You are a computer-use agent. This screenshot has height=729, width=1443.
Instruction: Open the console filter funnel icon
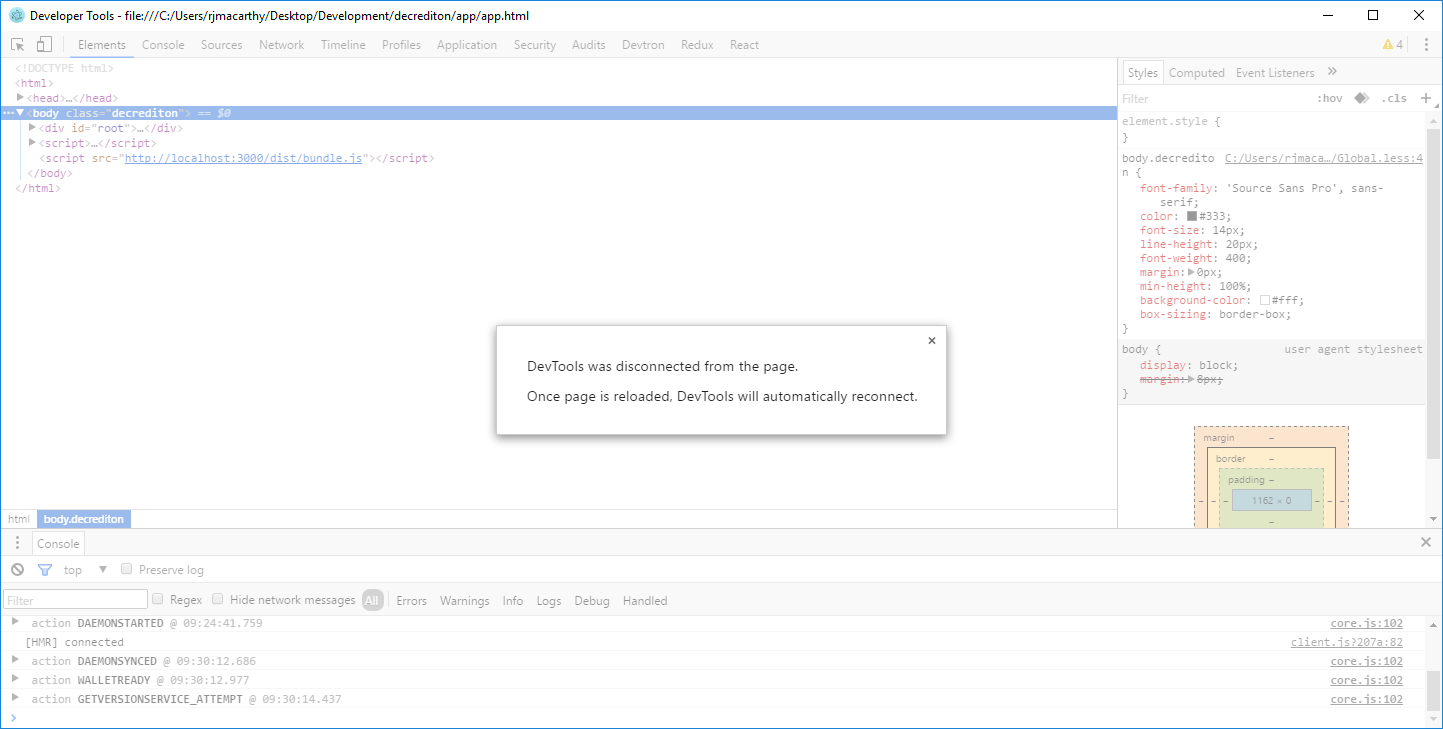(x=44, y=569)
